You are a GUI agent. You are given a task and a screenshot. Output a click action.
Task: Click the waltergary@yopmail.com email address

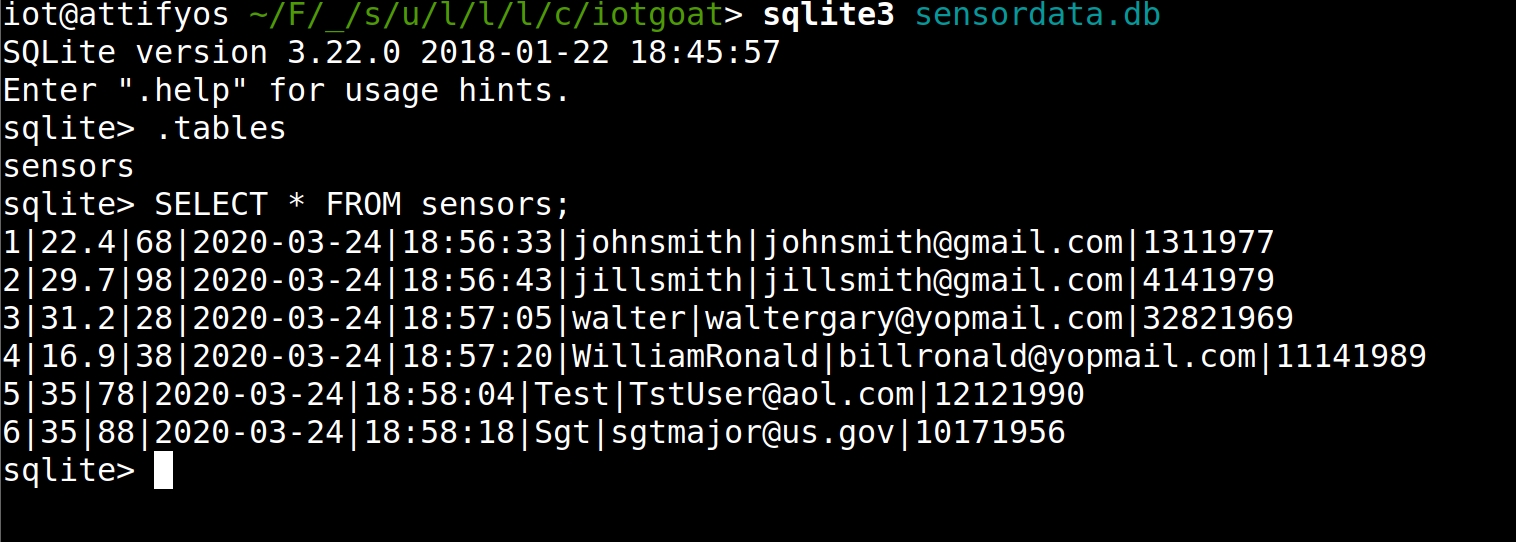click(x=914, y=319)
